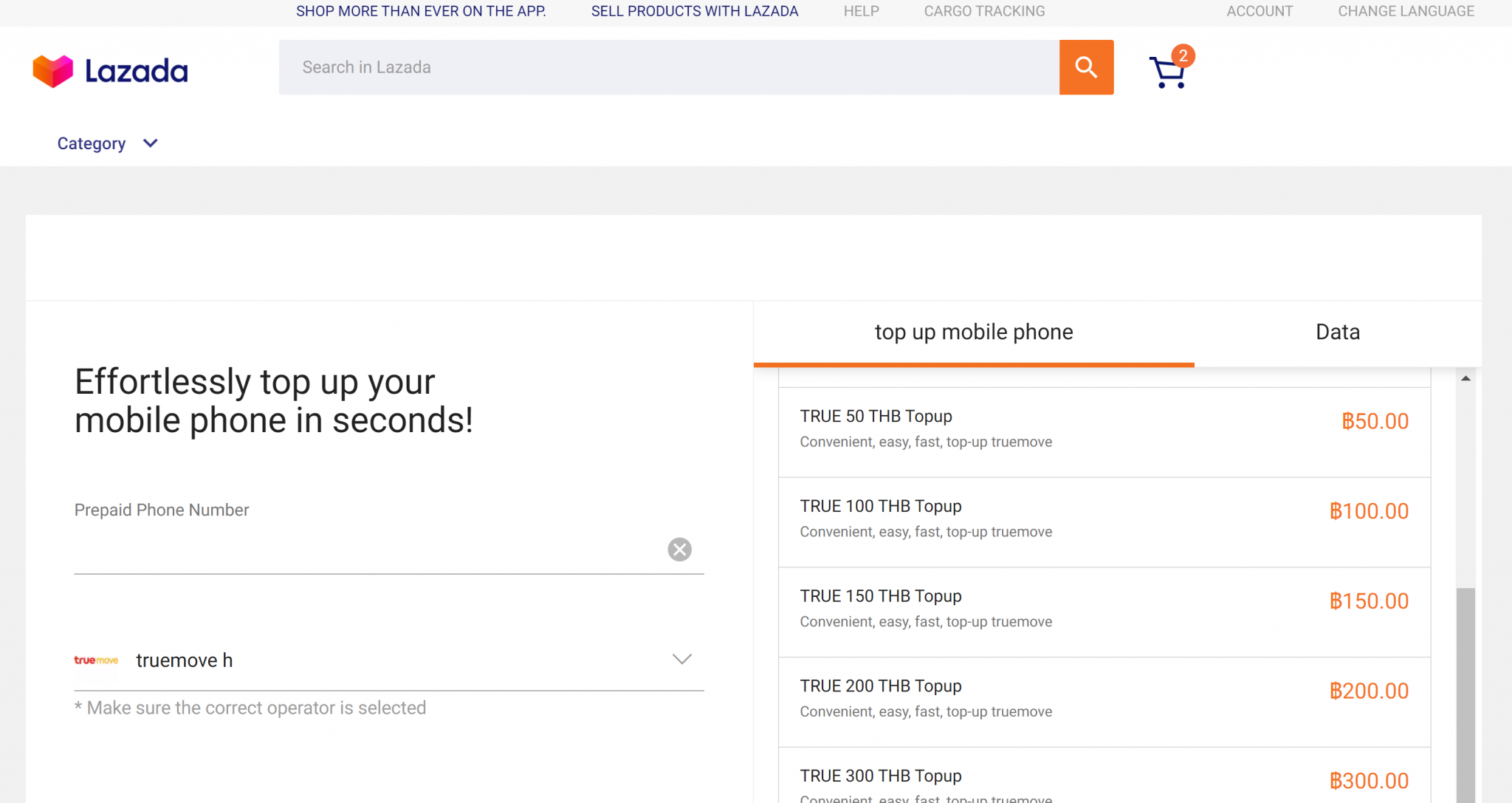Select TRUE 50 THB Topup option

pos(1104,432)
